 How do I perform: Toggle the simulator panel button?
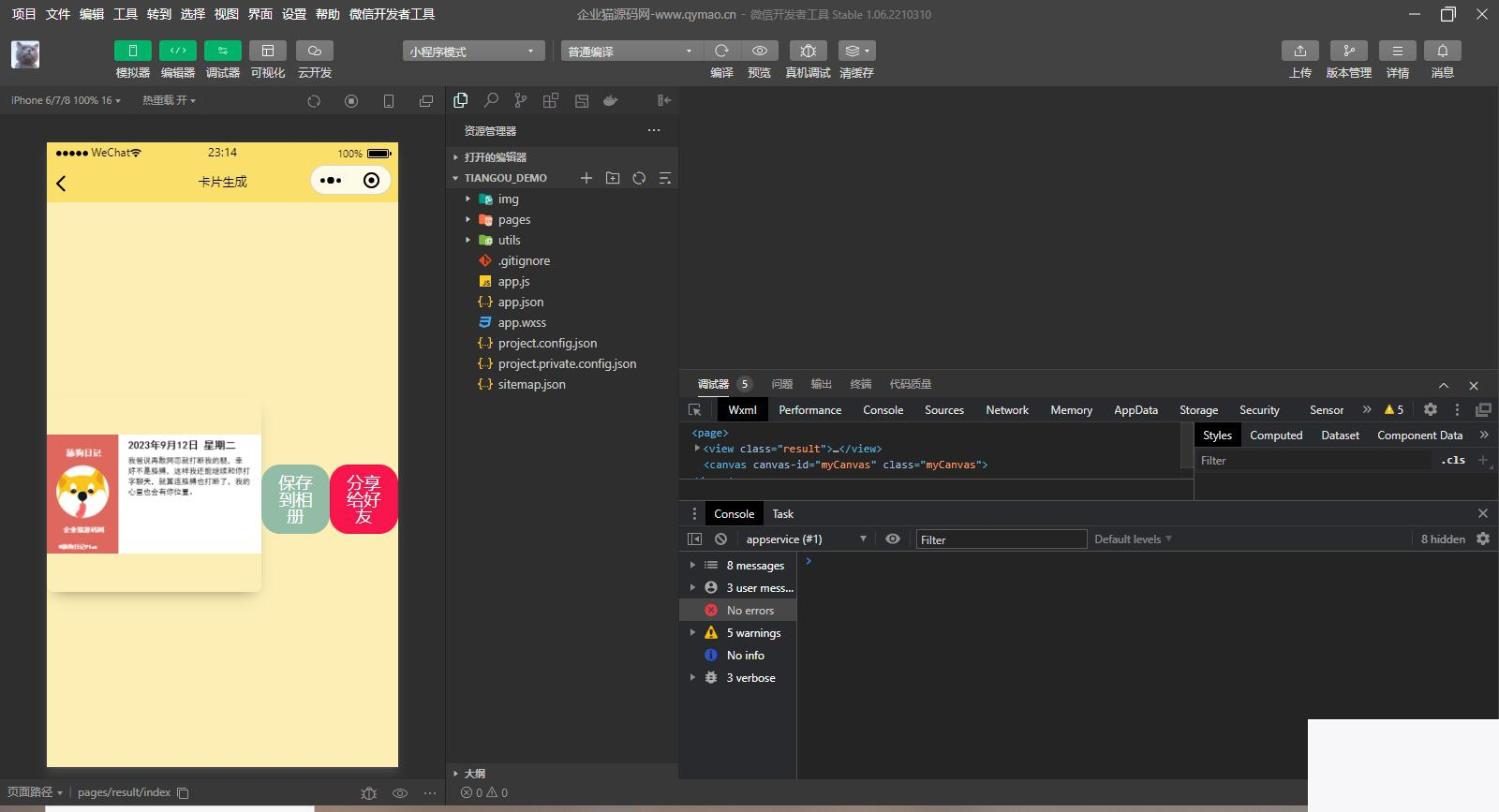coord(133,51)
